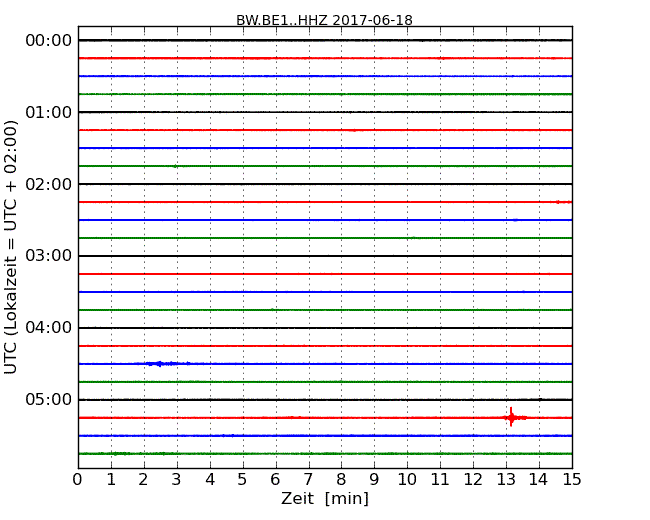Click x-axis tick label 11
Viewport: 650px width, 520px height.
tap(440, 480)
